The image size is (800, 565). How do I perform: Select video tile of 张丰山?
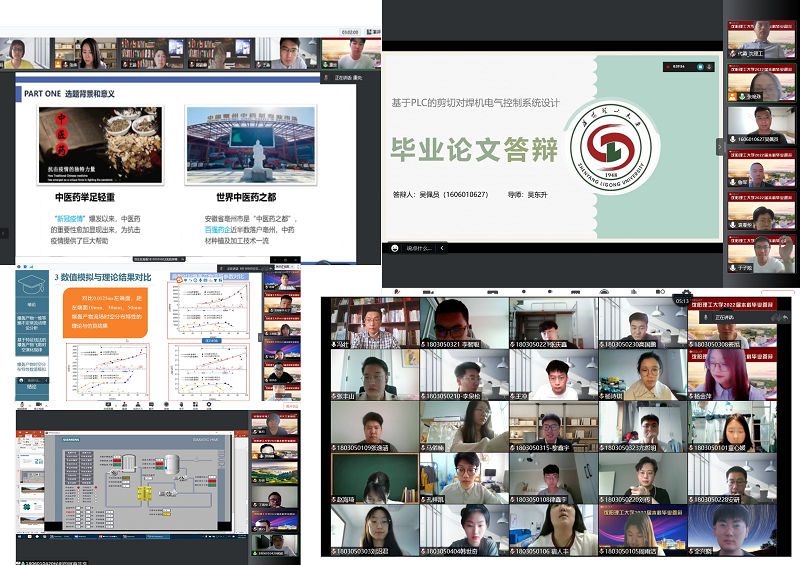click(375, 375)
